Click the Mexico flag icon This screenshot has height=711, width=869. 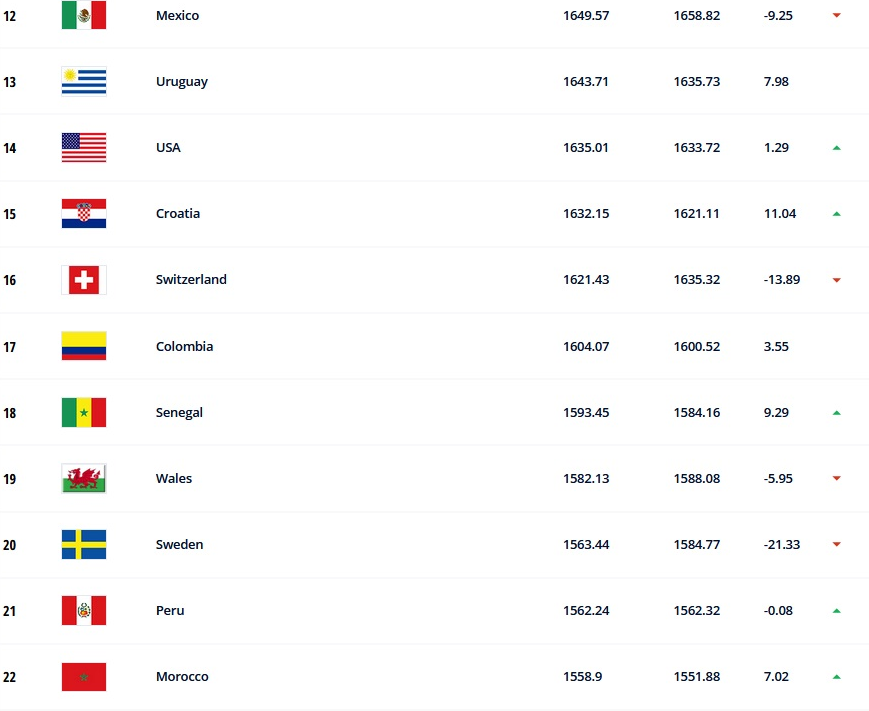84,15
